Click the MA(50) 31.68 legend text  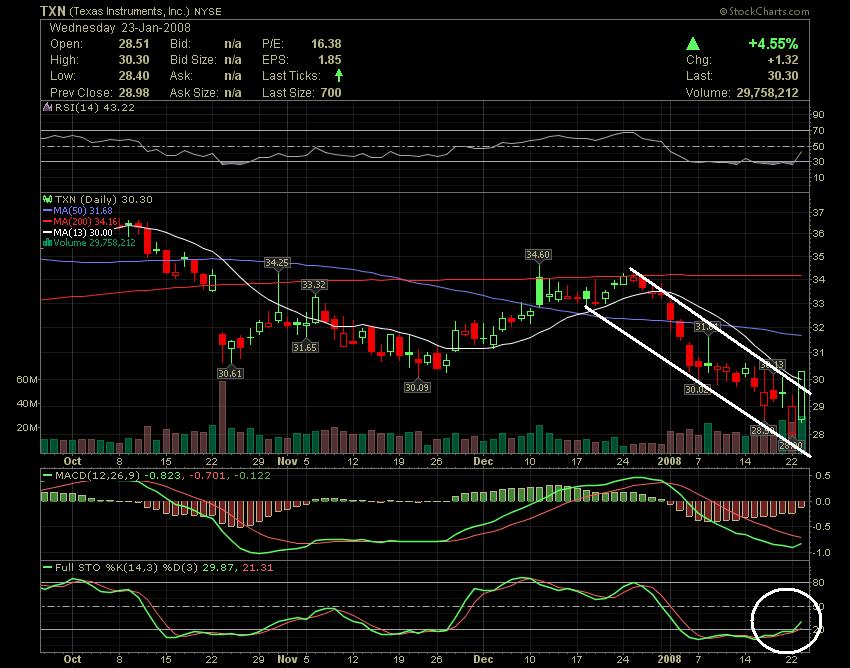click(x=83, y=211)
